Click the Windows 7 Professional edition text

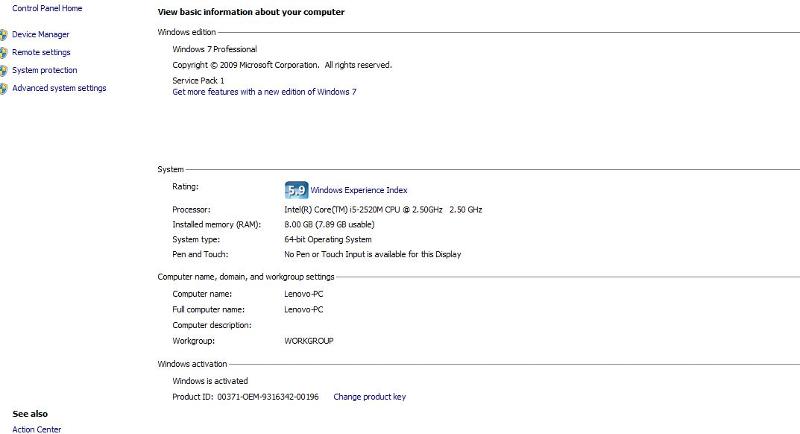click(214, 49)
